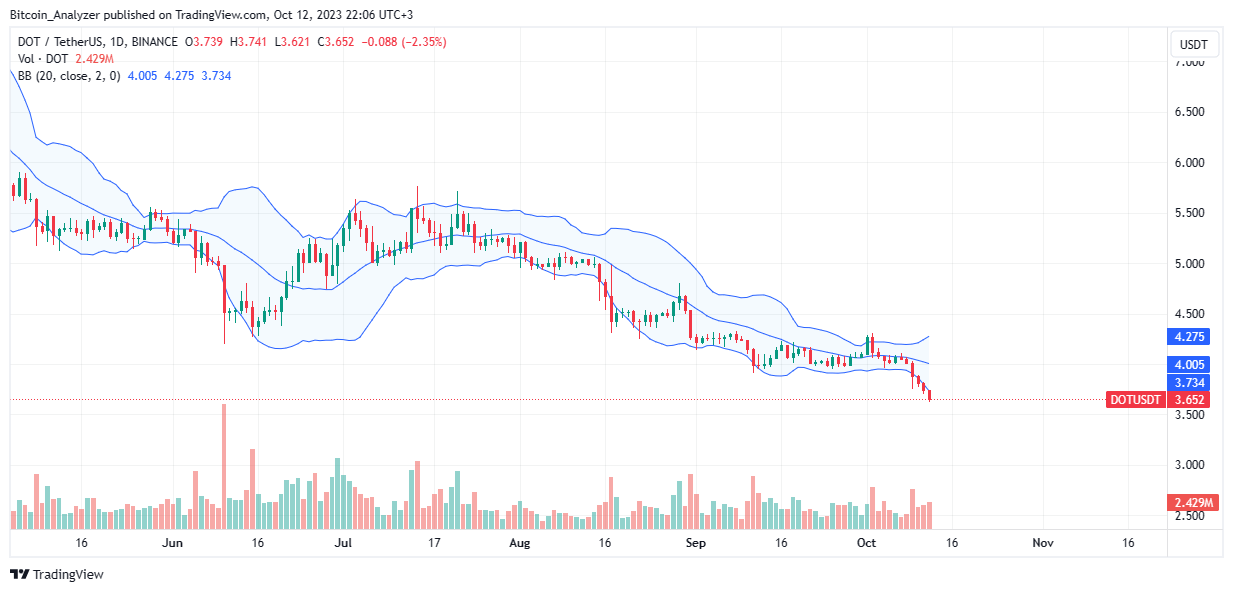Click the 7.000 price scale label

pos(1189,62)
